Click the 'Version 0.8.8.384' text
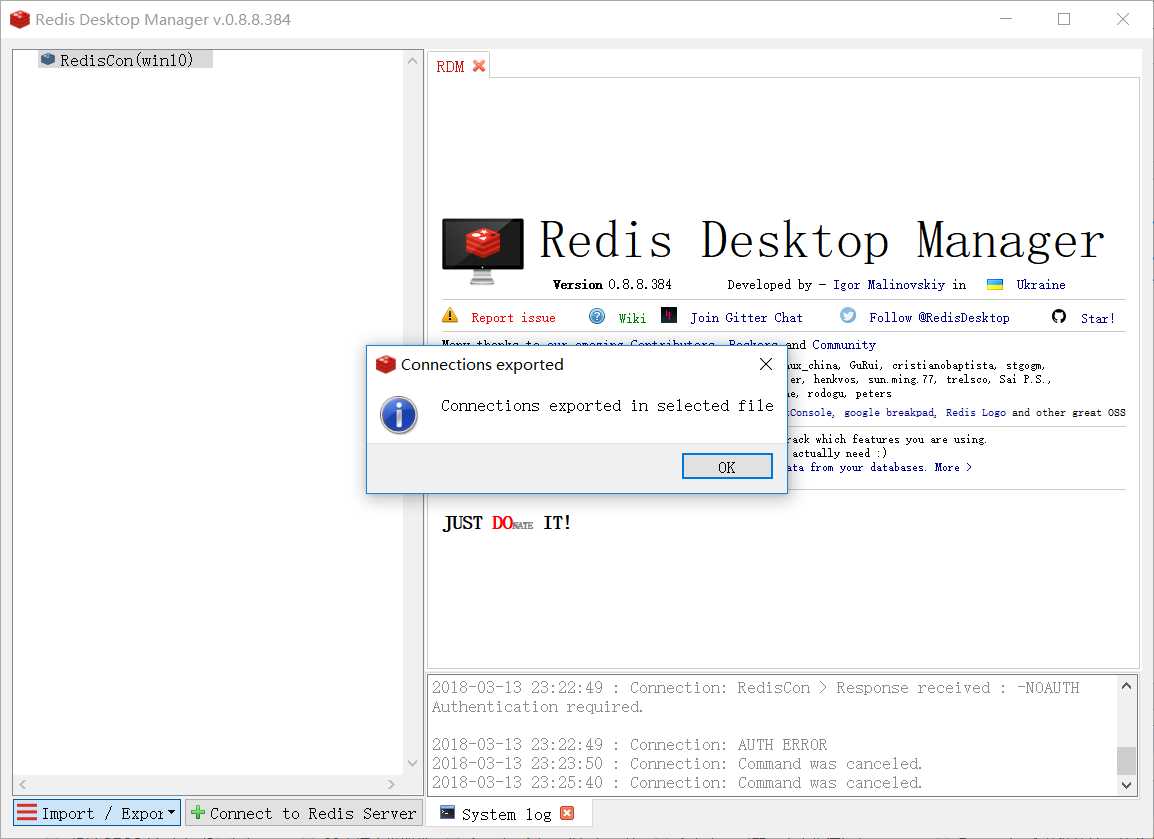The image size is (1154, 839). tap(612, 285)
